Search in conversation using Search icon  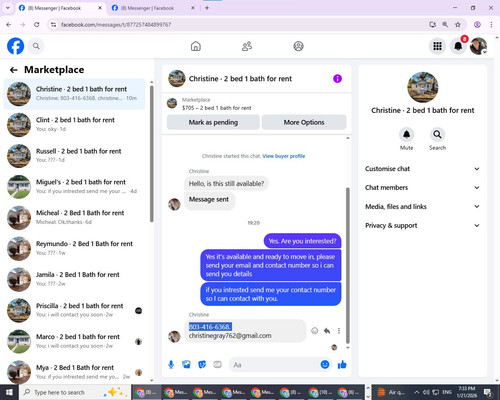pos(437,134)
